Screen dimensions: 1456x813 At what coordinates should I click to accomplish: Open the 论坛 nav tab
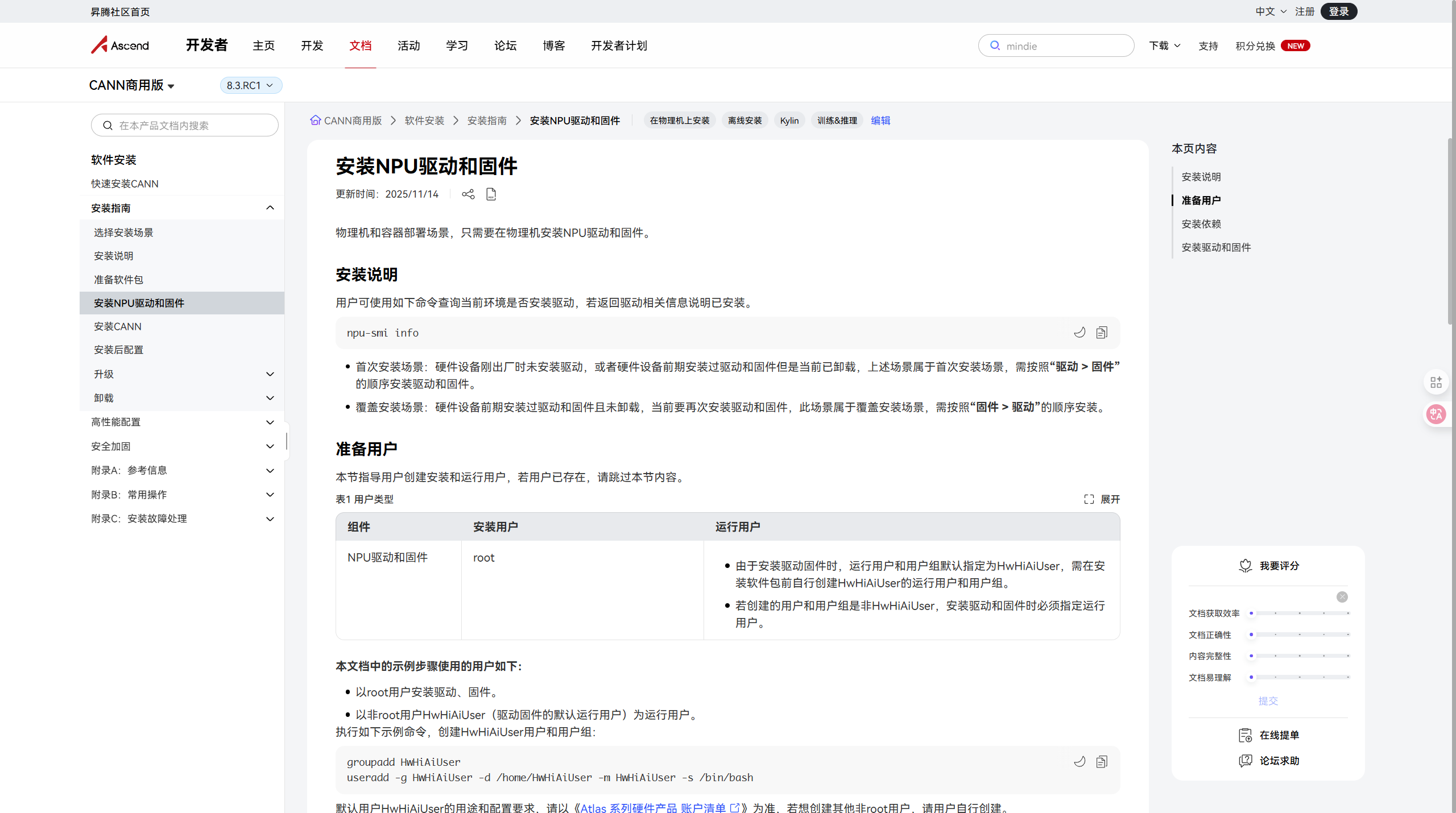pos(506,45)
